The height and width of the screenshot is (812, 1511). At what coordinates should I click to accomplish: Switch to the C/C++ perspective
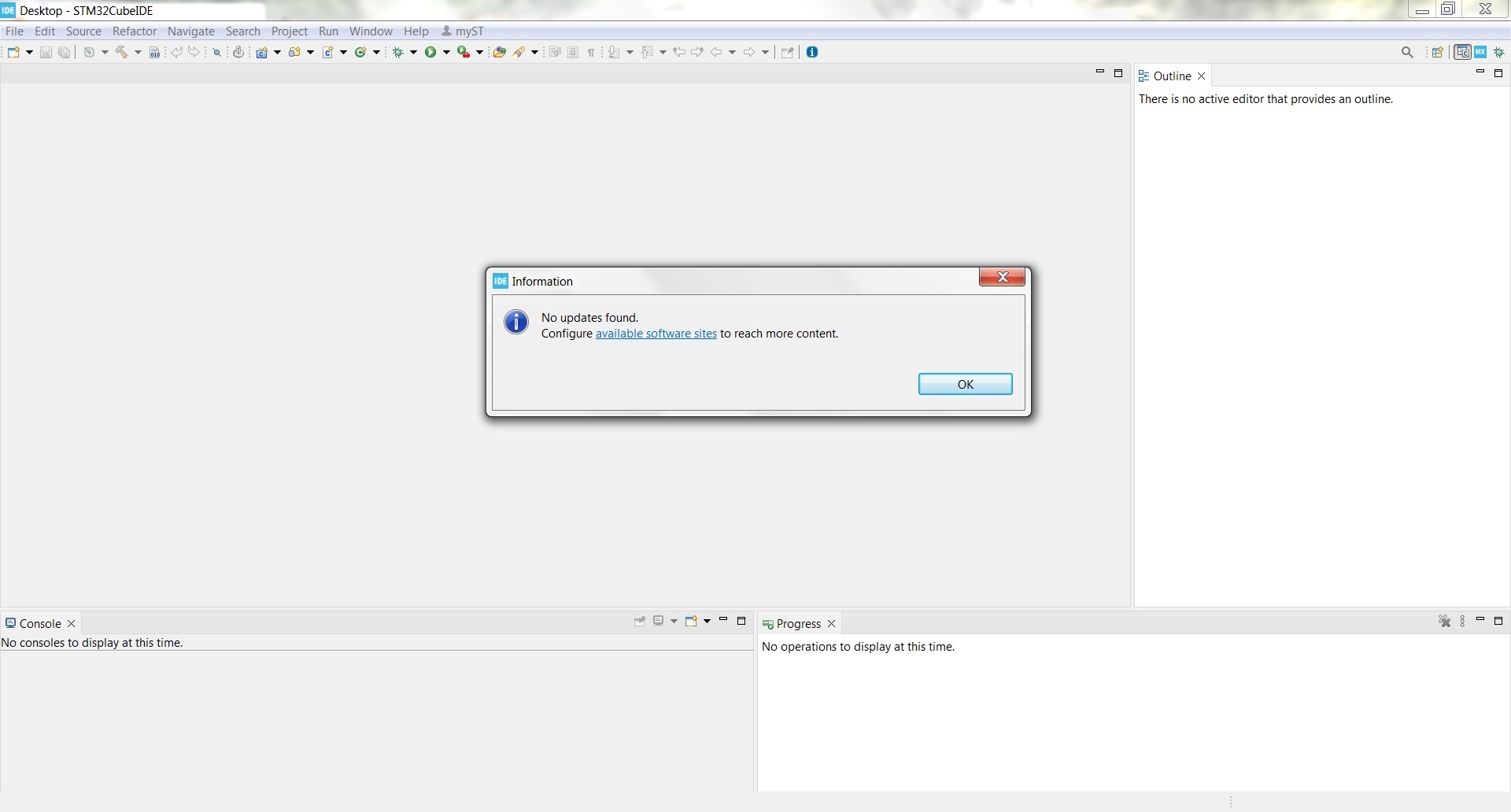click(1463, 52)
